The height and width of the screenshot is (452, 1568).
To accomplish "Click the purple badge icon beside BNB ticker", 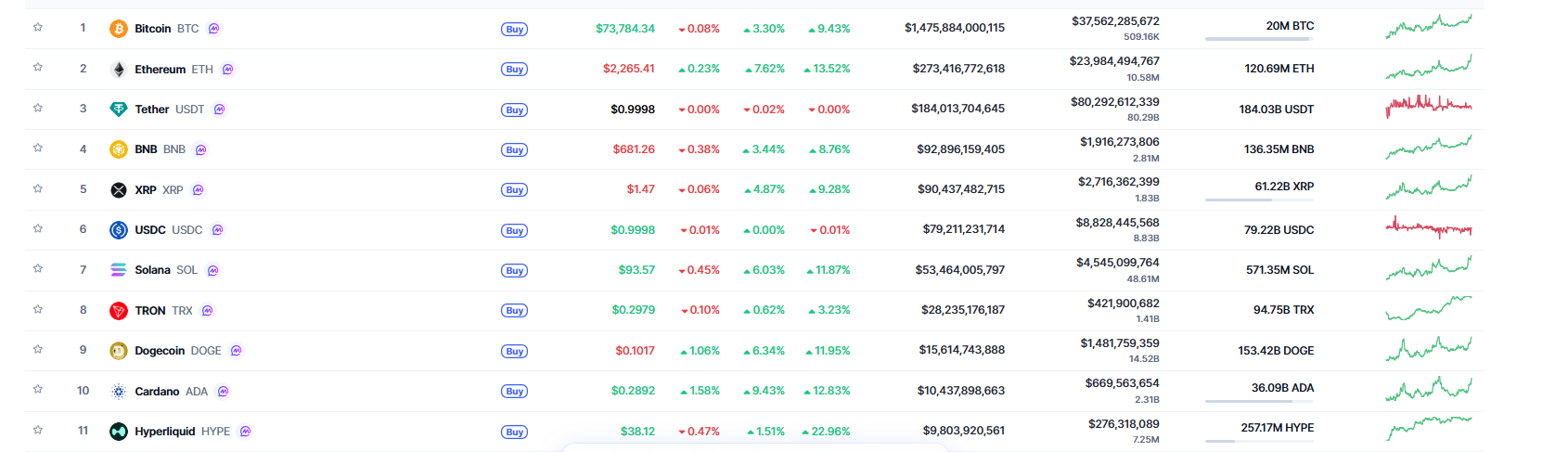I will (201, 149).
